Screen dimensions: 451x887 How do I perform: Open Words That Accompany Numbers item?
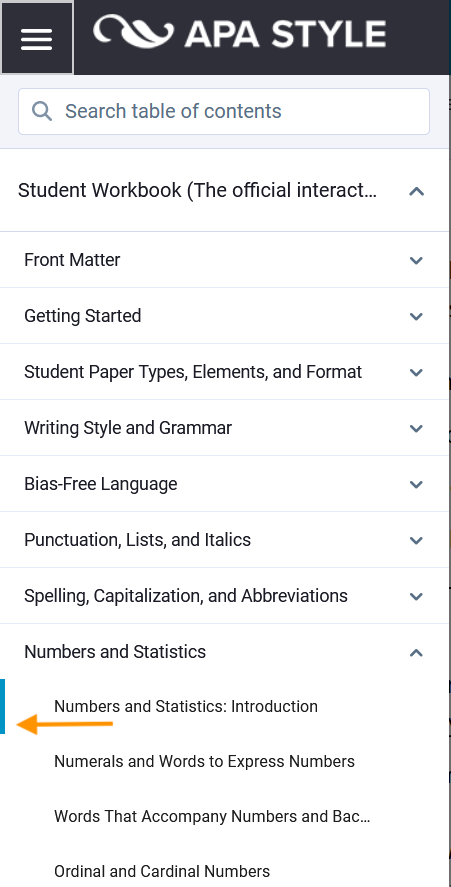coord(212,816)
